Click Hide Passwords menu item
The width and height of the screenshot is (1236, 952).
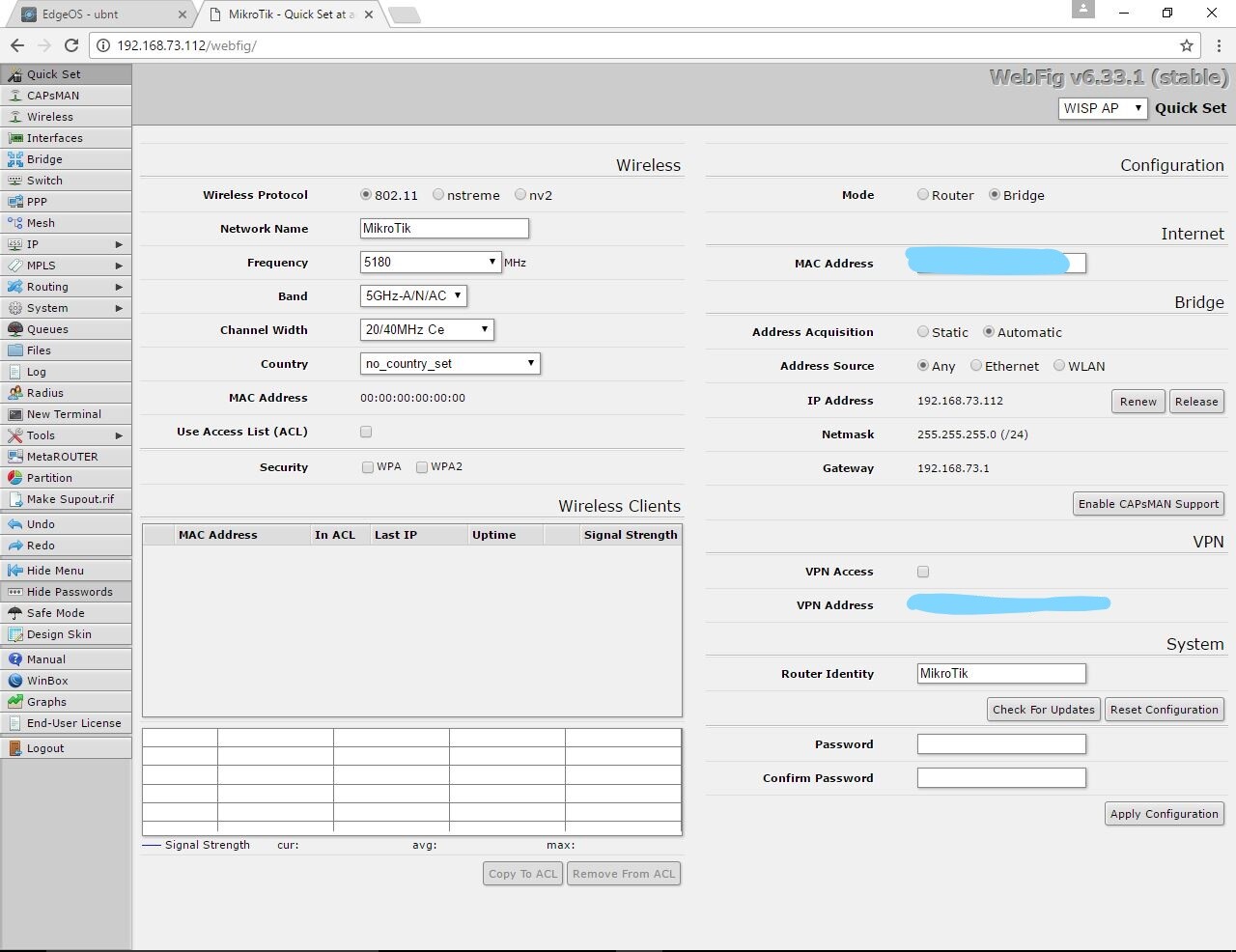pos(66,592)
